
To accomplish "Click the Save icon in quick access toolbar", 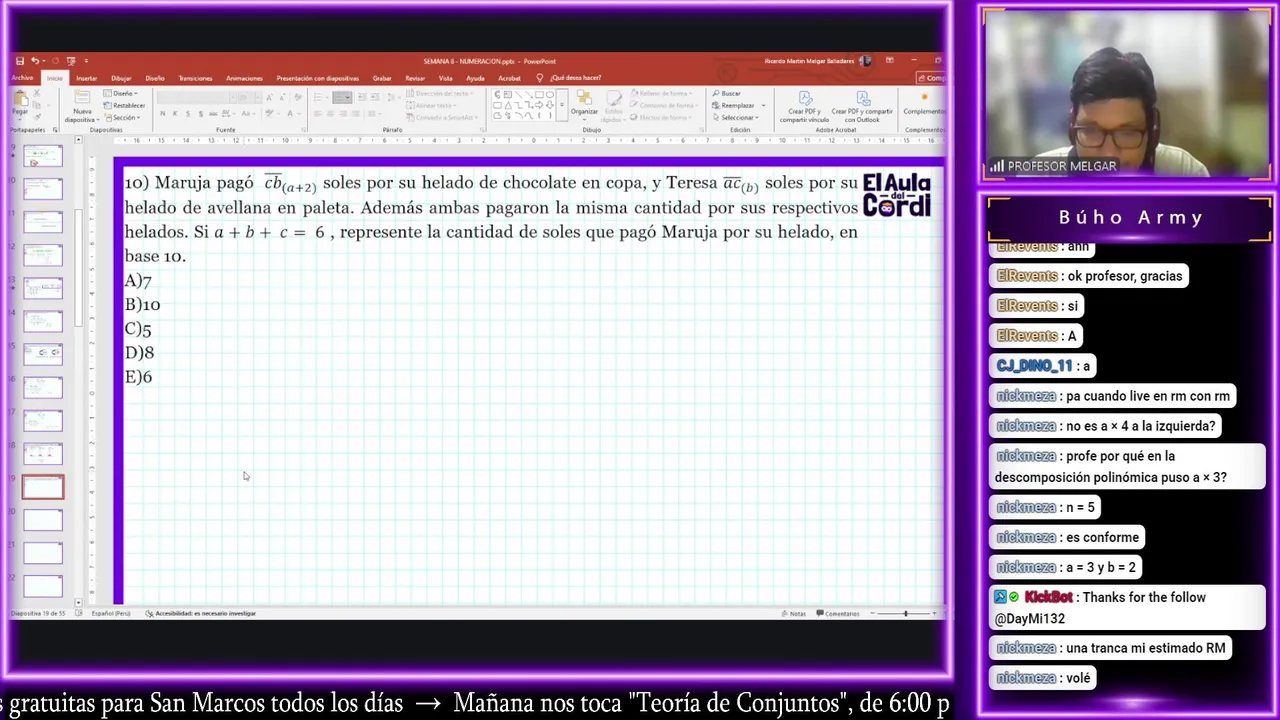I will 20,61.
